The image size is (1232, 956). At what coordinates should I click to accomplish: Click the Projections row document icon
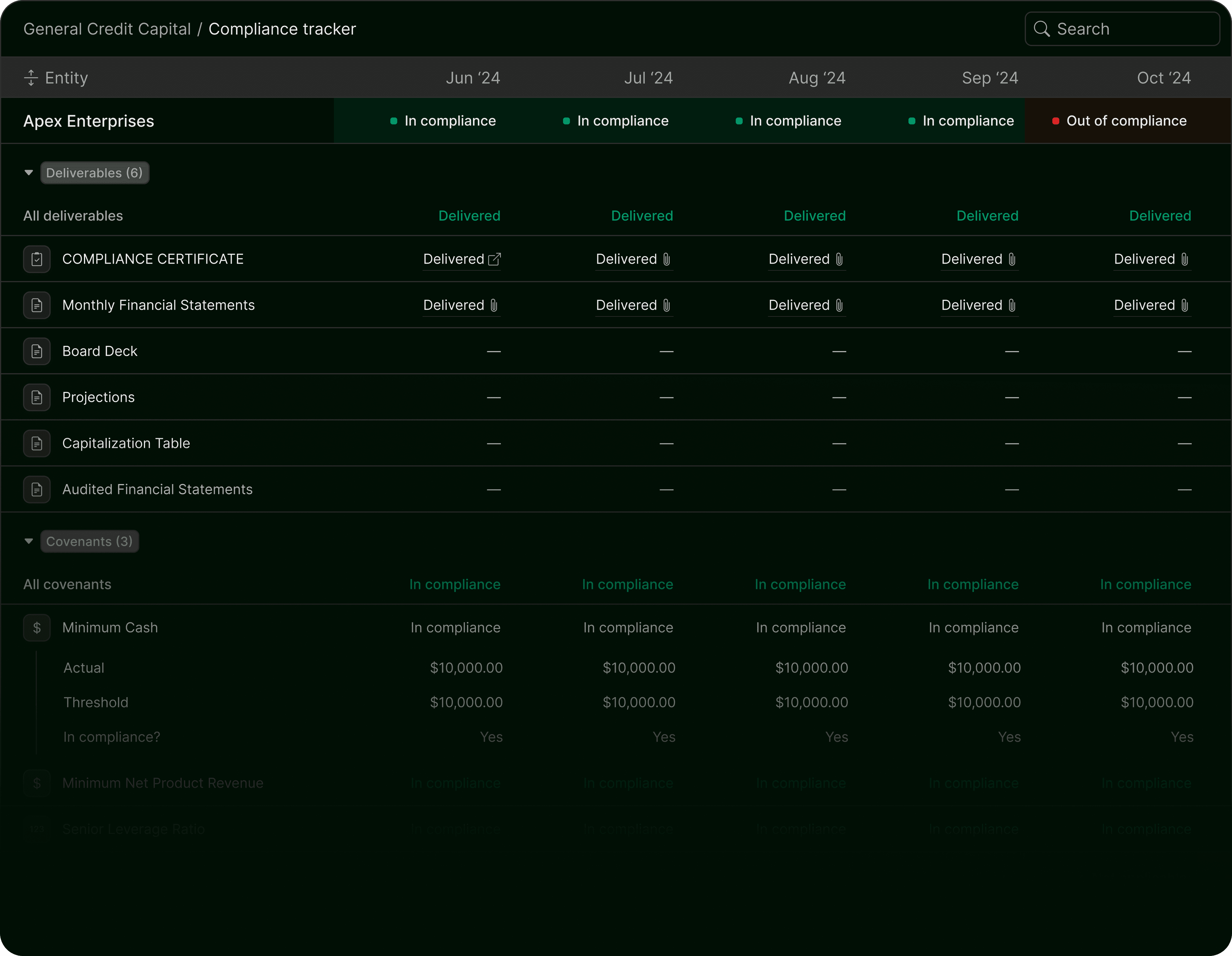[37, 397]
